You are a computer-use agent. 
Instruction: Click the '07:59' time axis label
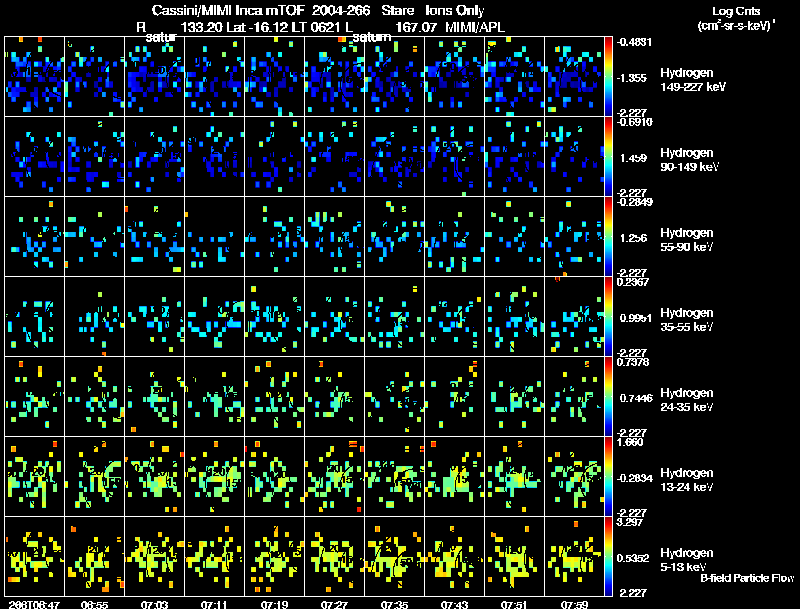click(574, 604)
